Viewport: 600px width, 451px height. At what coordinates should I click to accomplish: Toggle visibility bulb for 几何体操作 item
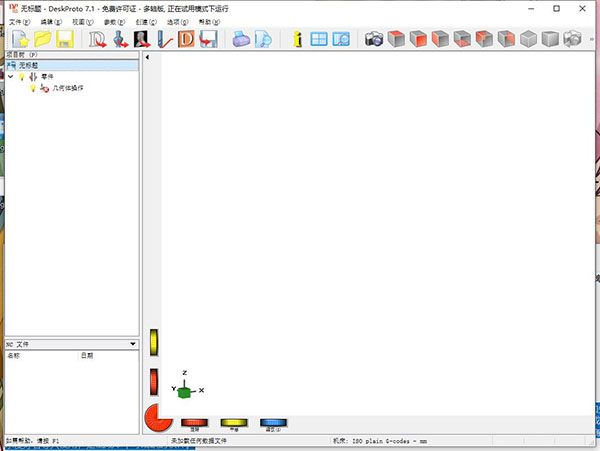coord(32,88)
